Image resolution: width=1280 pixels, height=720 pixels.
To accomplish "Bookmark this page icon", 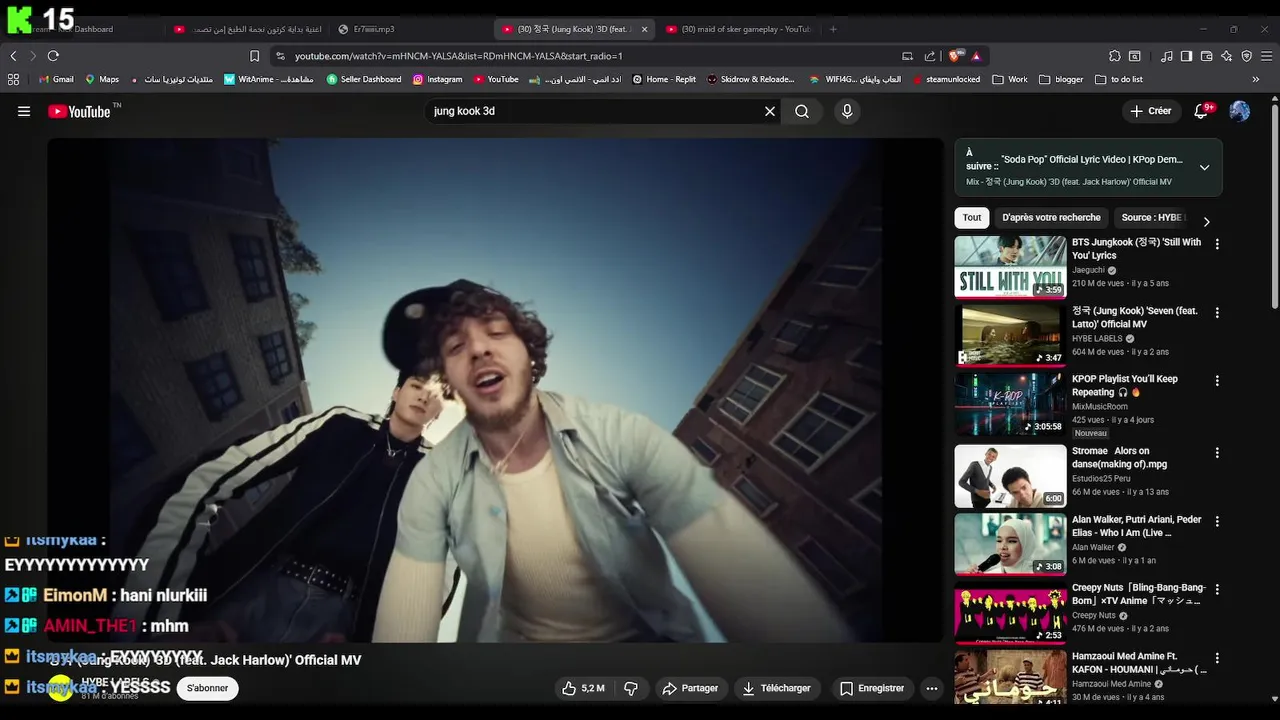I will (254, 56).
